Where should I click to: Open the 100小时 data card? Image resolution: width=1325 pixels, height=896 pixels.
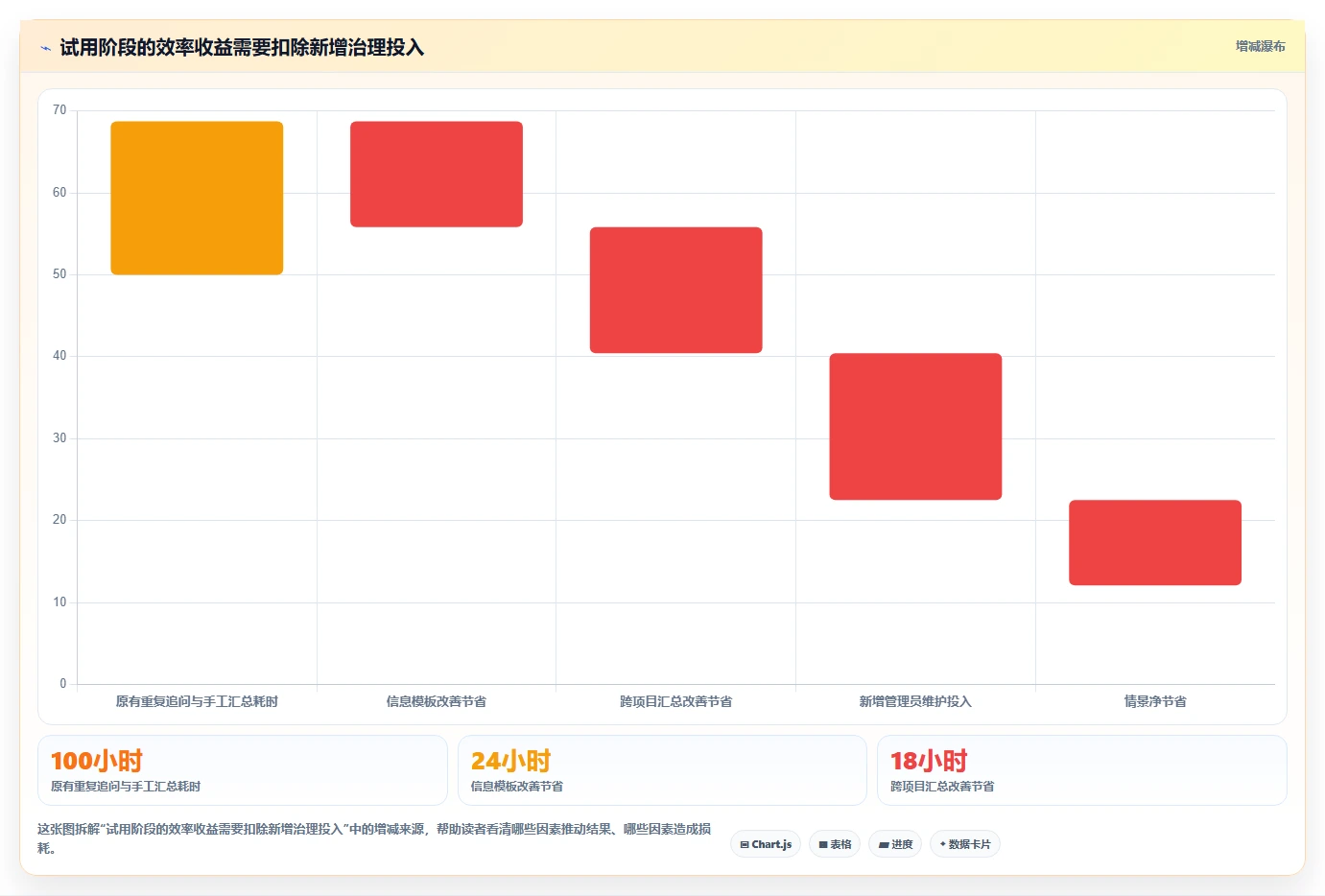[x=243, y=770]
